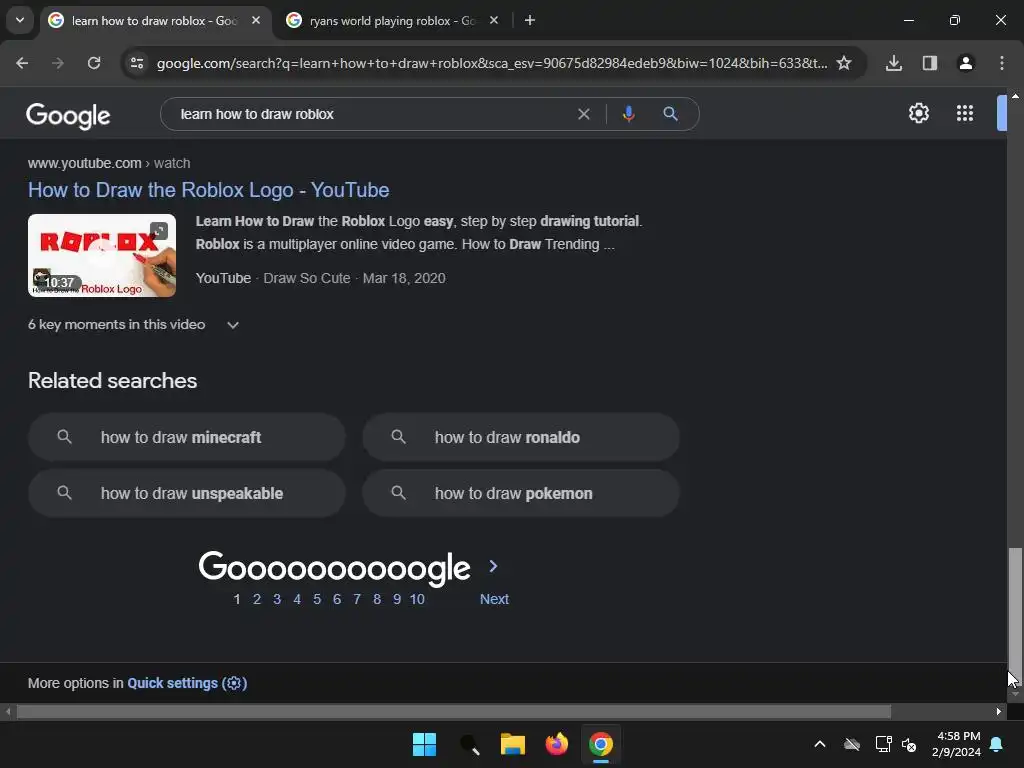Go to results page 7
Screen dimensions: 1024x768
point(357,599)
